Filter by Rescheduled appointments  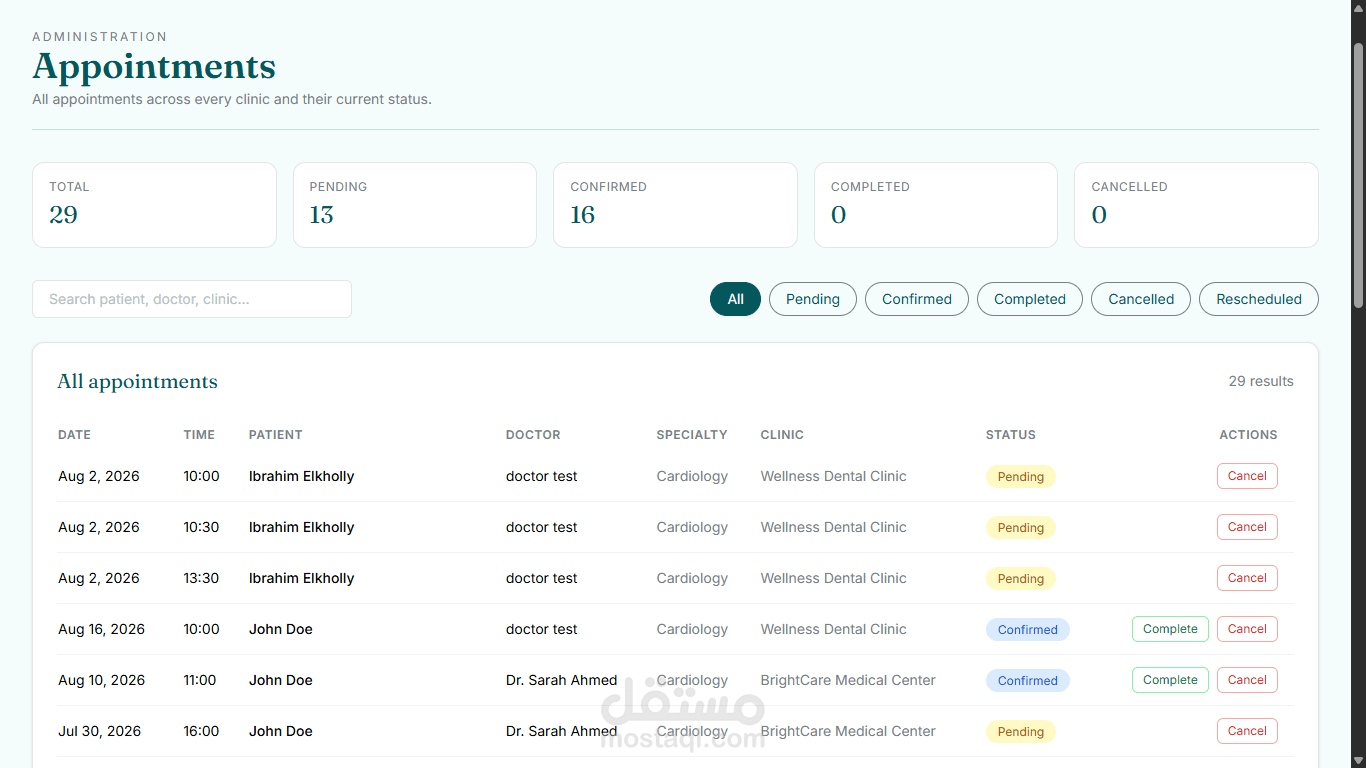click(1259, 299)
